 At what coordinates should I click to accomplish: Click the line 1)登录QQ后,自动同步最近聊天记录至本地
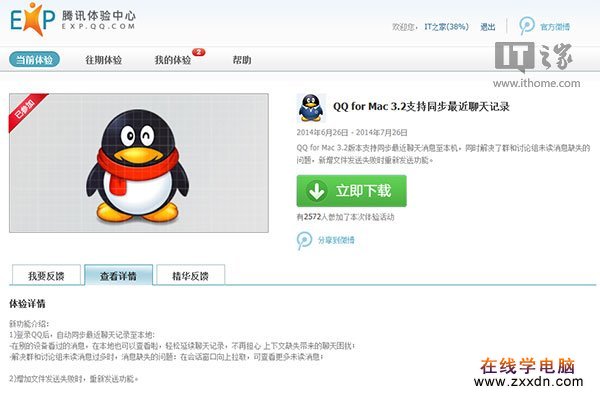[x=82, y=335]
